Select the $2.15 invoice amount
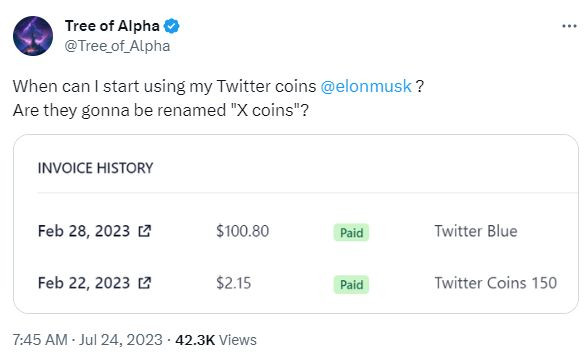This screenshot has height=360, width=585. pyautogui.click(x=234, y=283)
